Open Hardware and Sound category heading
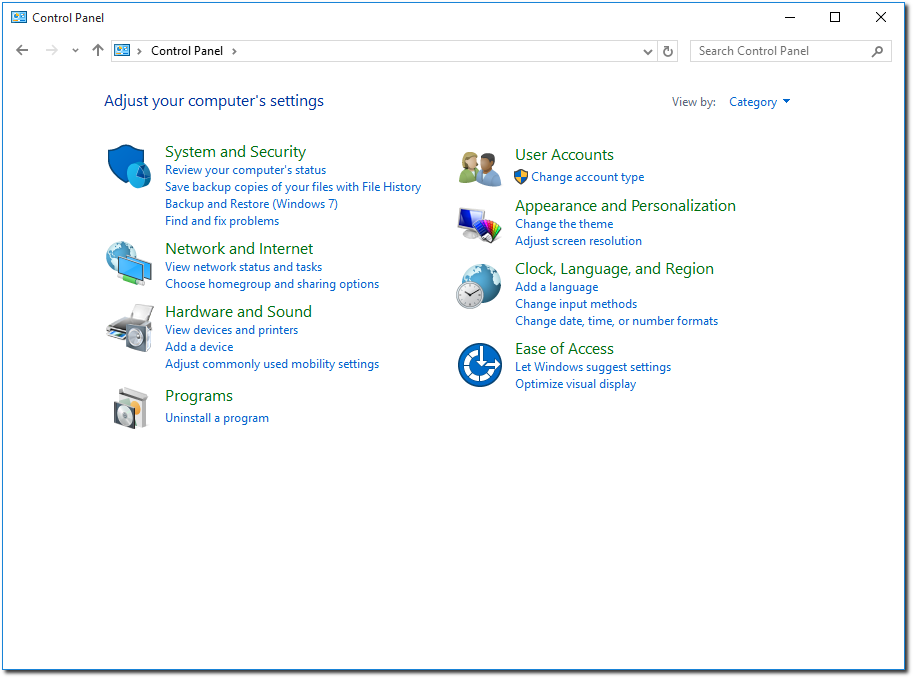The image size is (913, 678). (239, 312)
